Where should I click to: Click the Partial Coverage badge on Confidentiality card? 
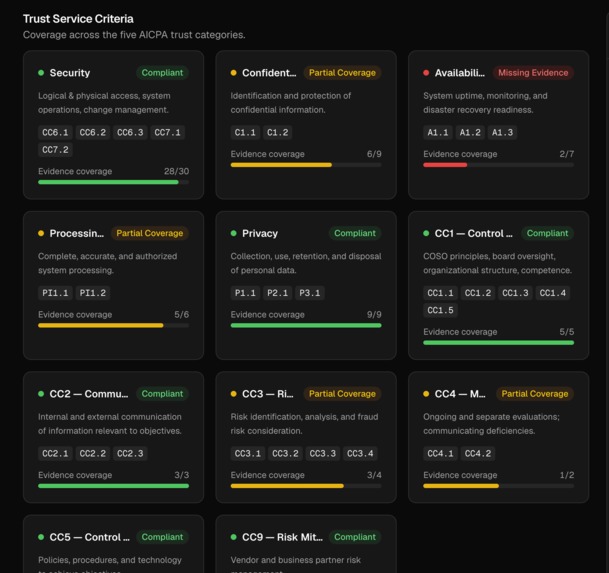342,73
